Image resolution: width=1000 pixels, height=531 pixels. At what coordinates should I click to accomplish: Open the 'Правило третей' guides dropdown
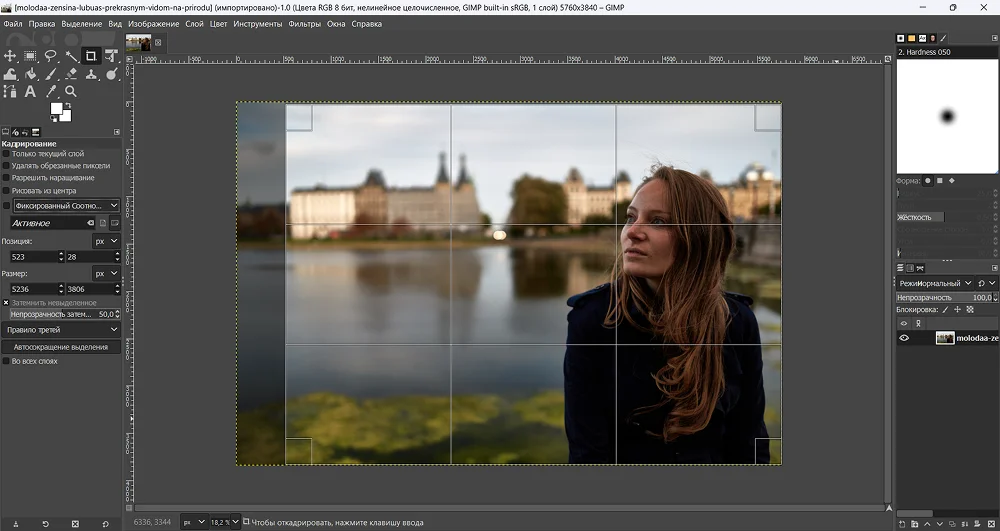(x=61, y=329)
